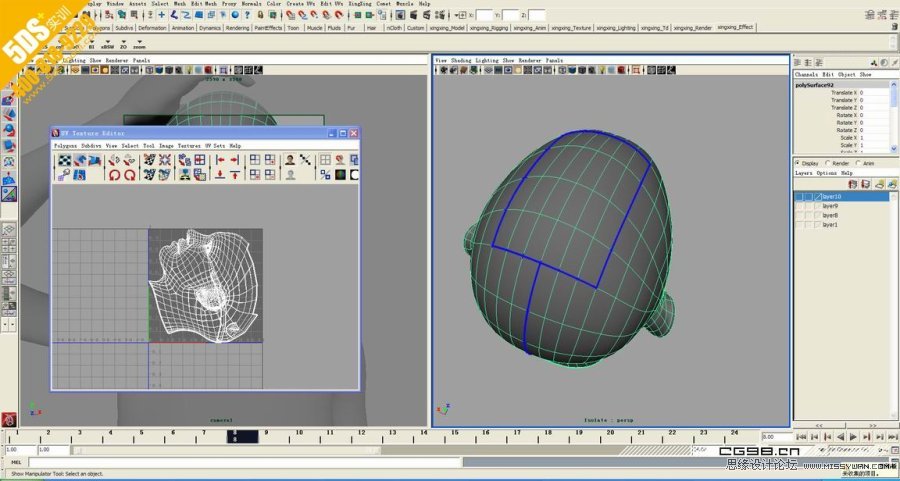Select layer9 in the layer list
900x481 pixels.
tap(830, 206)
